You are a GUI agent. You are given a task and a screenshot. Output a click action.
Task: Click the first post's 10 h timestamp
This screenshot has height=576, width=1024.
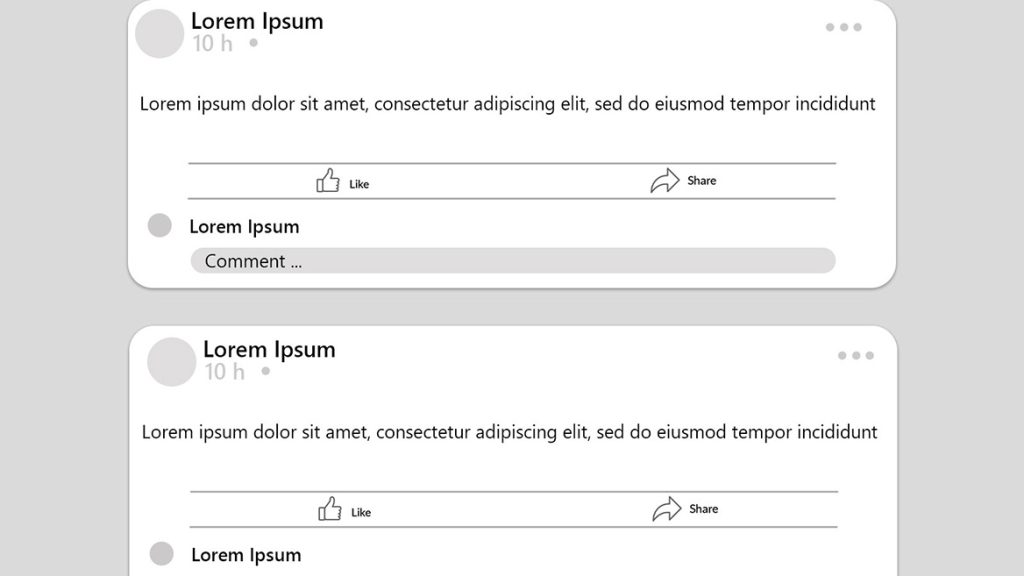212,44
